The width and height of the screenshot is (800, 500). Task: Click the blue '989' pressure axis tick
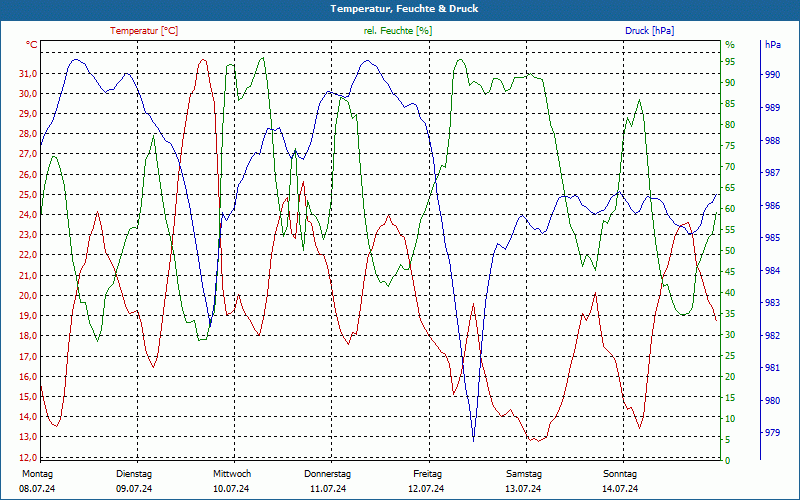pos(773,107)
